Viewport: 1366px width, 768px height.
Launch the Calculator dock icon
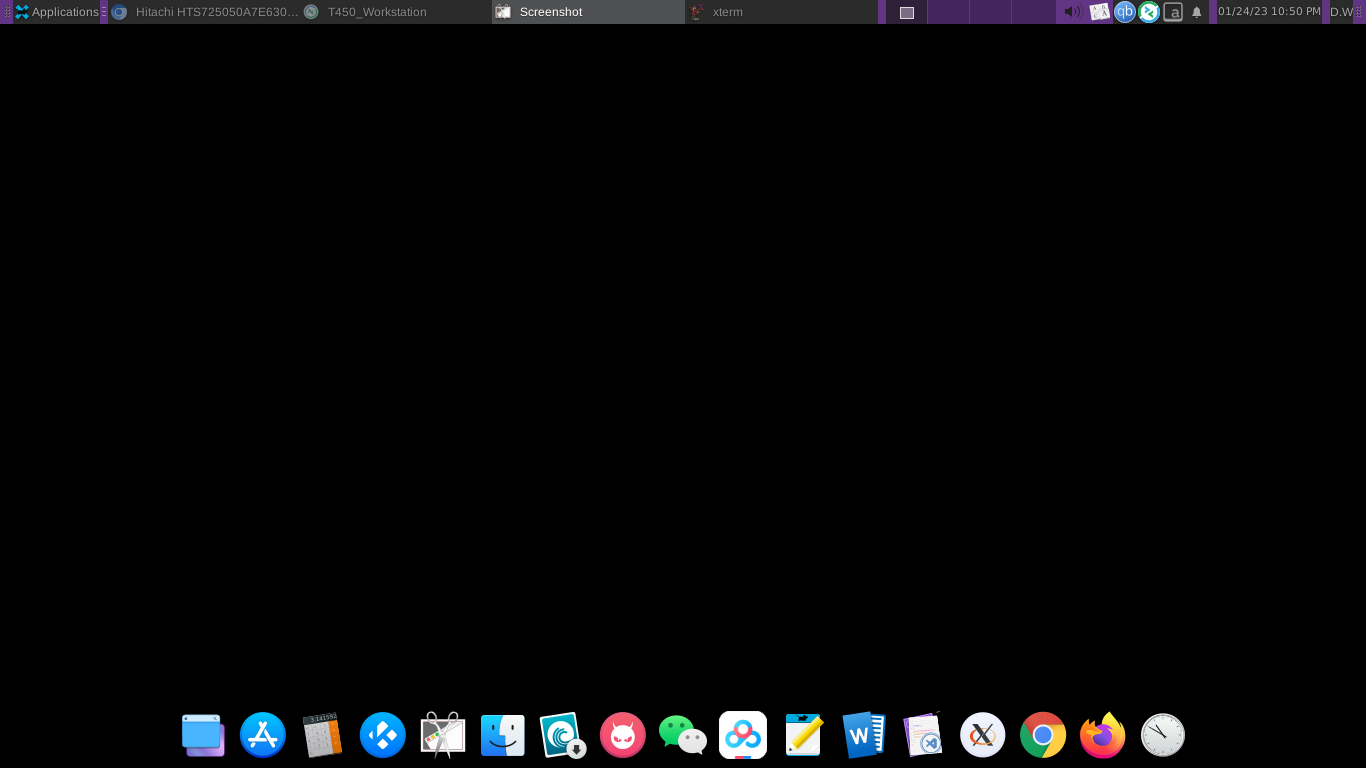(322, 735)
